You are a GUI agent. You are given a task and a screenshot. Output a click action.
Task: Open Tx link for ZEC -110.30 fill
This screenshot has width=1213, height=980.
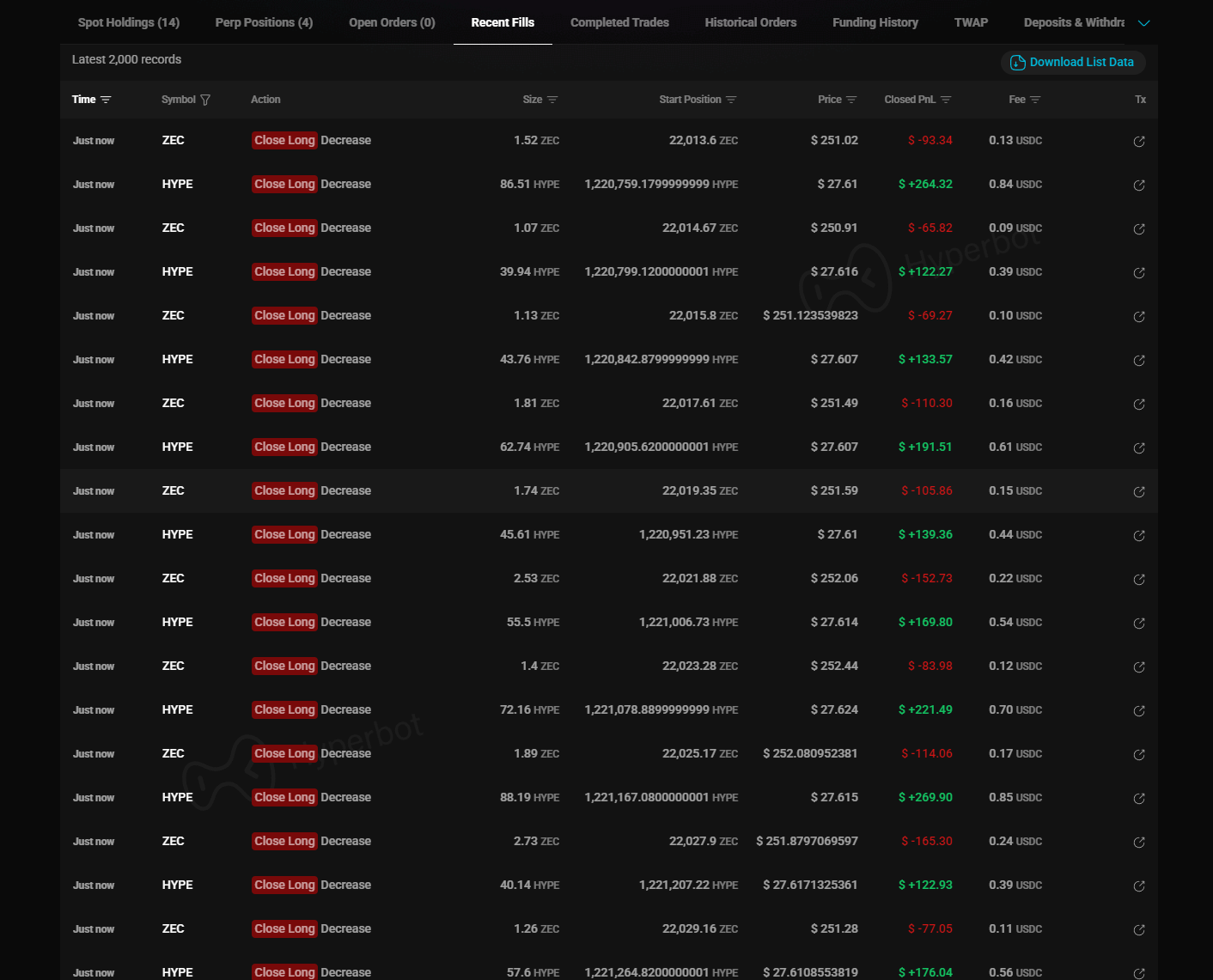coord(1139,404)
